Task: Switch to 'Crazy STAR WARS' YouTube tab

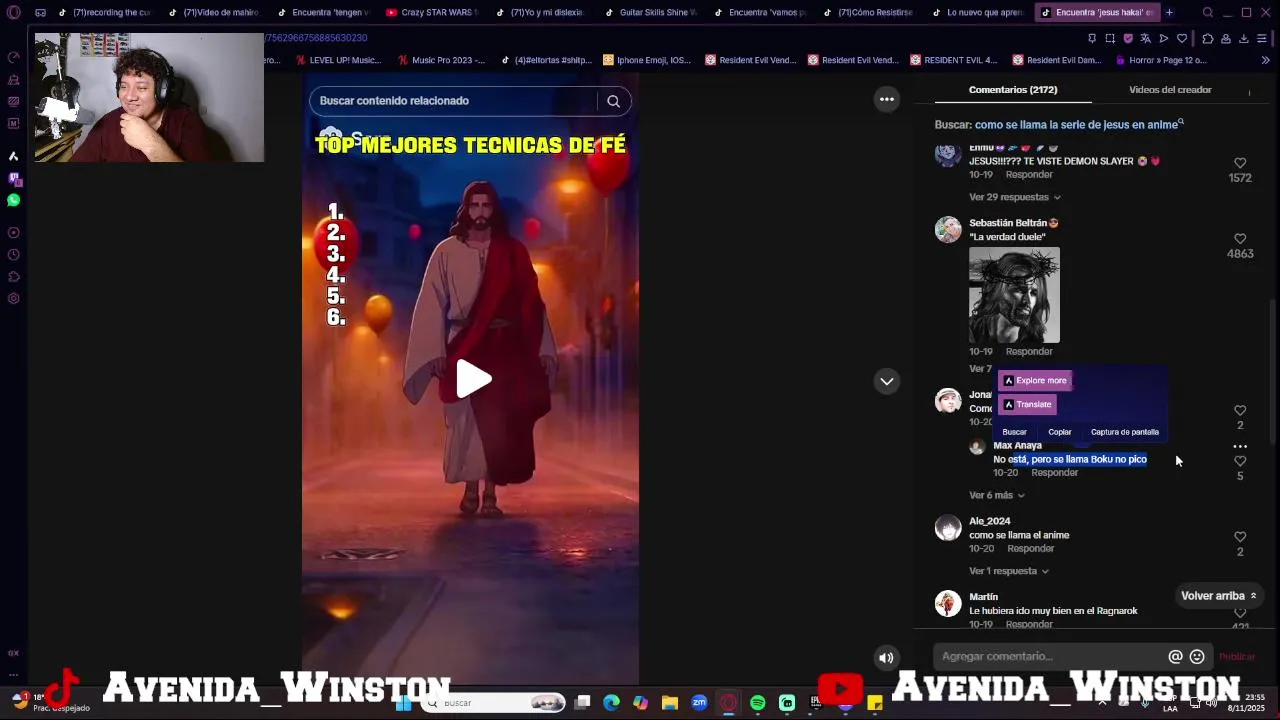Action: tap(432, 13)
